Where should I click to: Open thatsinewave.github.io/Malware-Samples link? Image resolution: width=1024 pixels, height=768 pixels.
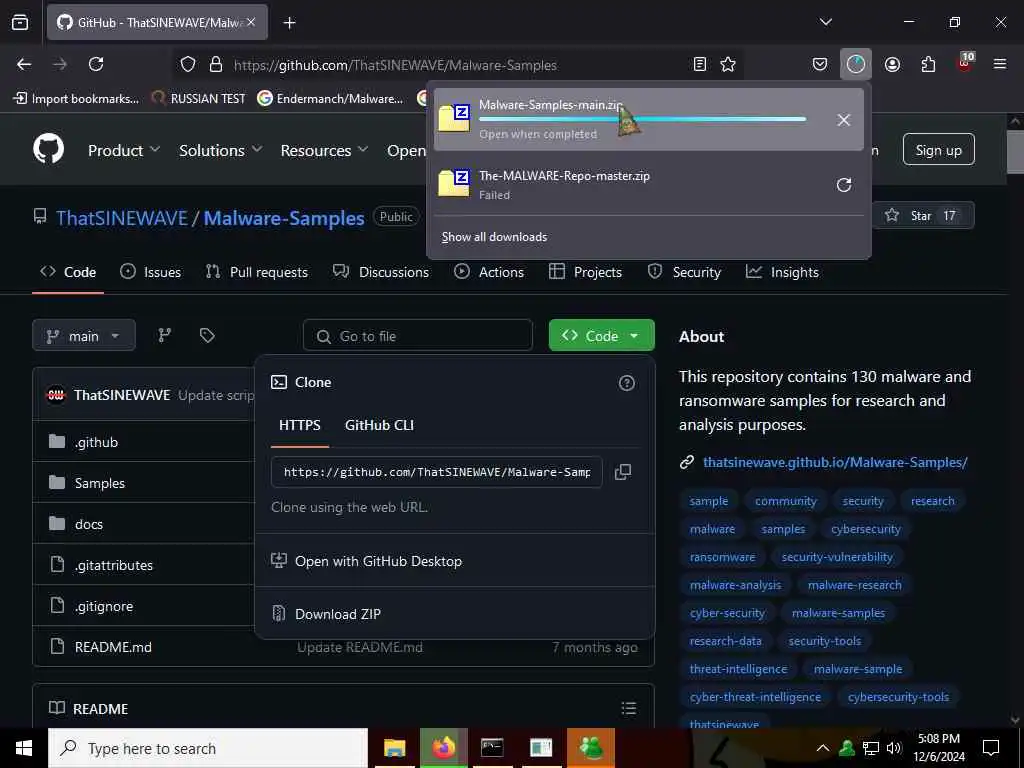[835, 462]
